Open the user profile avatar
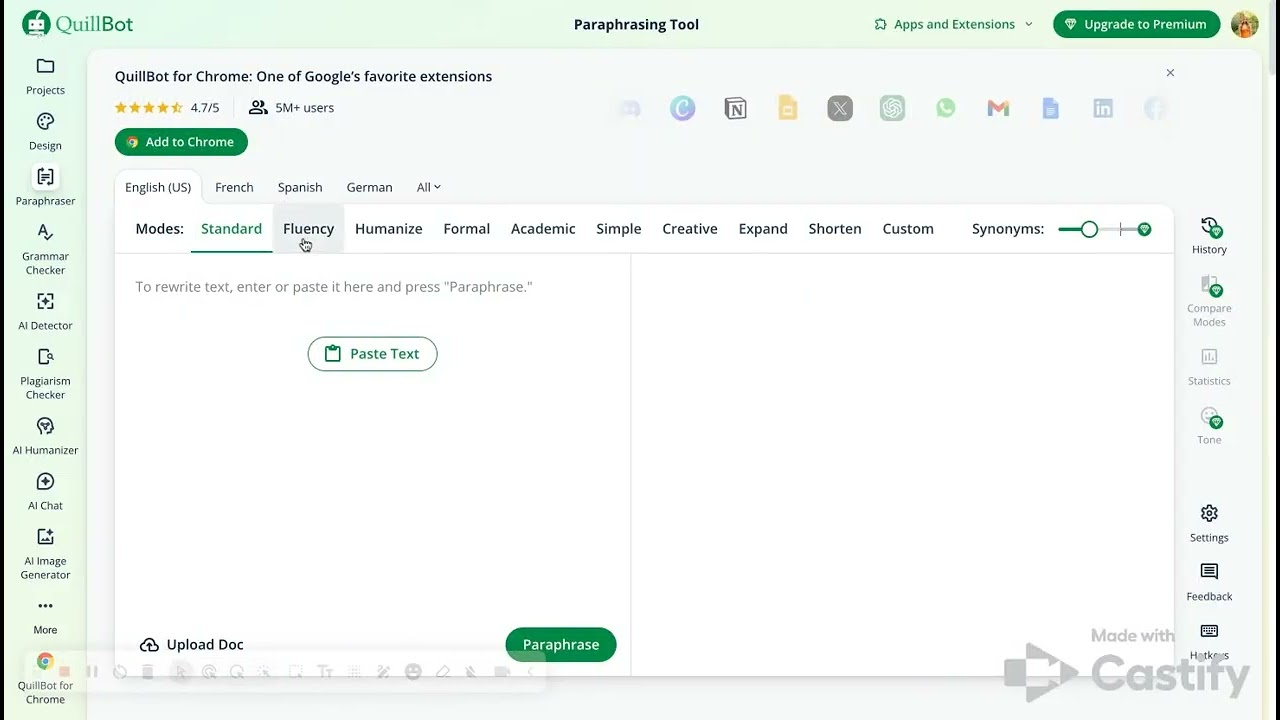The height and width of the screenshot is (720, 1280). coord(1244,24)
